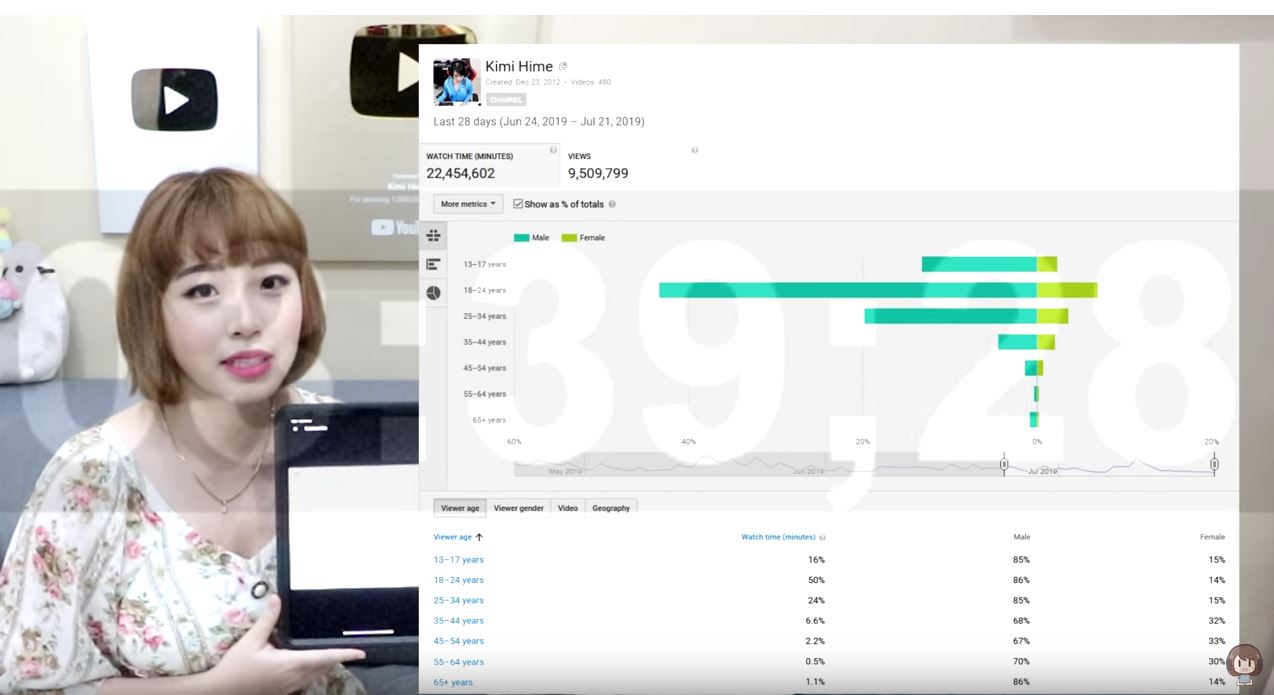This screenshot has width=1274, height=695.
Task: Open the 45–54 years row link
Action: point(458,641)
